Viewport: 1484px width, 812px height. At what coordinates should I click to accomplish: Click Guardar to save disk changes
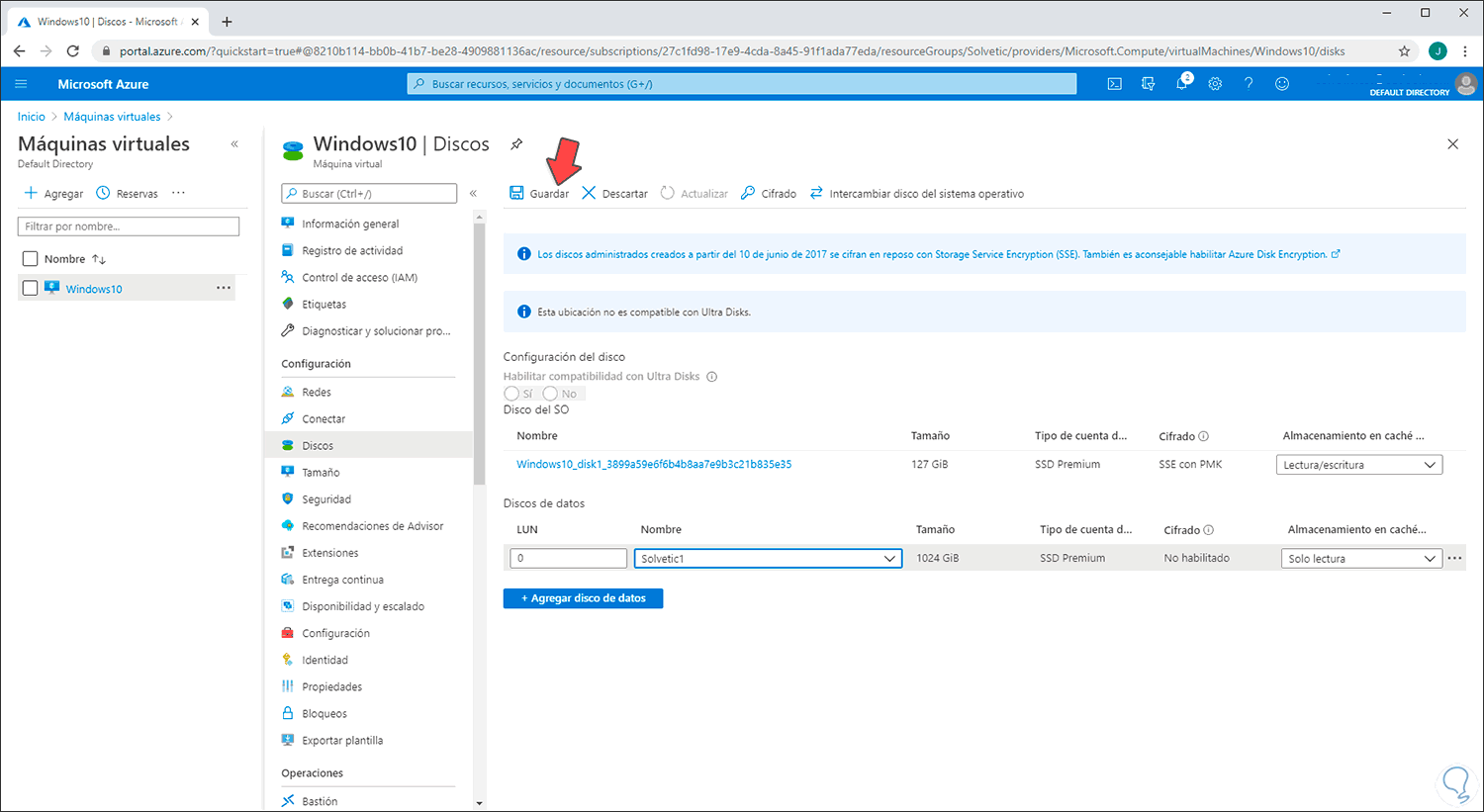pos(539,194)
